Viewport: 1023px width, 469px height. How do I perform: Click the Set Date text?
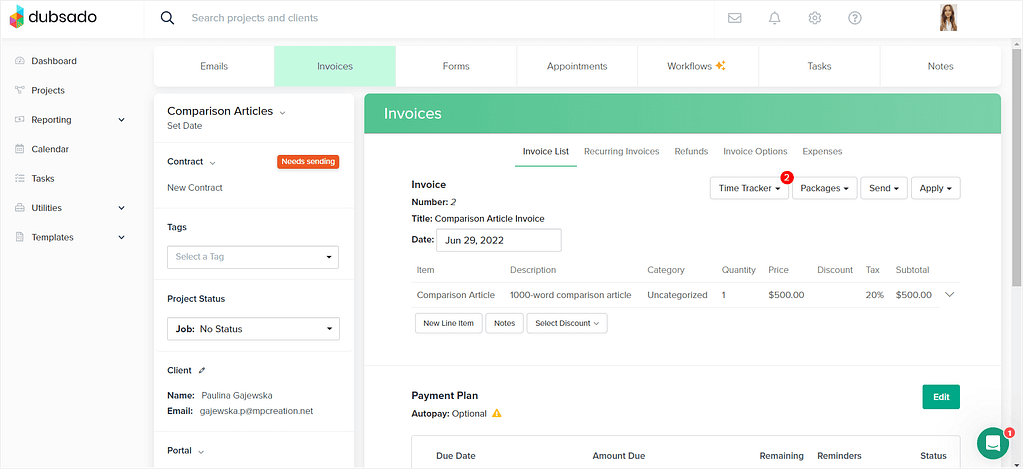[x=185, y=126]
